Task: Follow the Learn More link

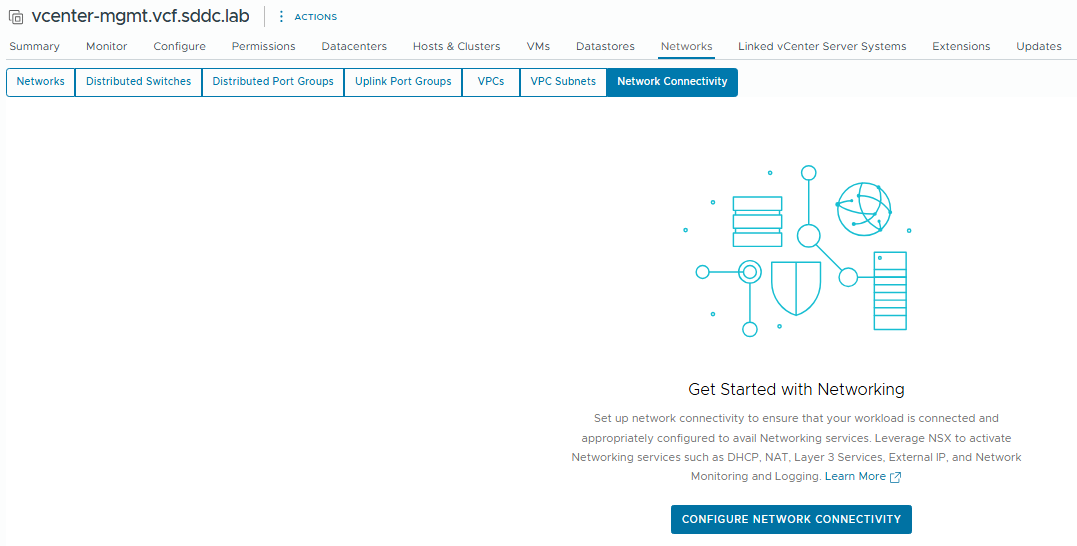Action: [855, 477]
